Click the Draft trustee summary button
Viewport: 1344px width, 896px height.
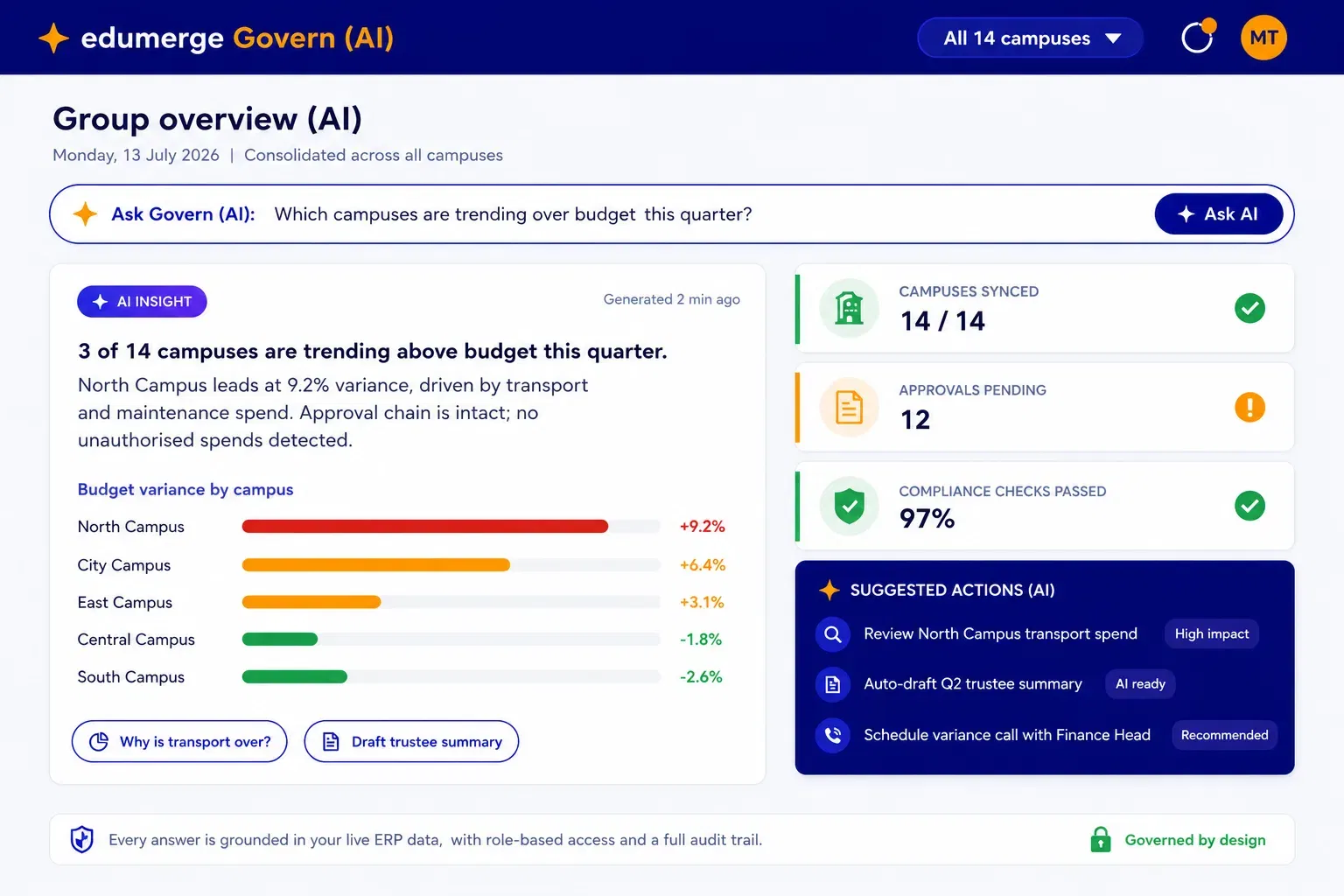pyautogui.click(x=411, y=741)
